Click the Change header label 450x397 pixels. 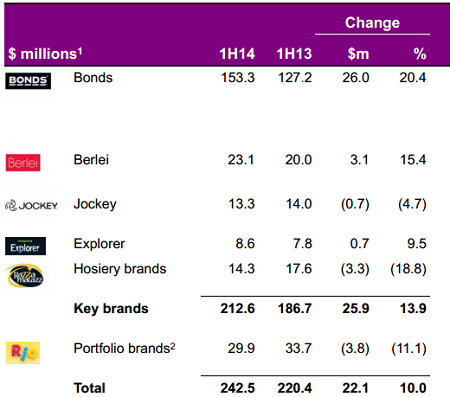pyautogui.click(x=372, y=23)
